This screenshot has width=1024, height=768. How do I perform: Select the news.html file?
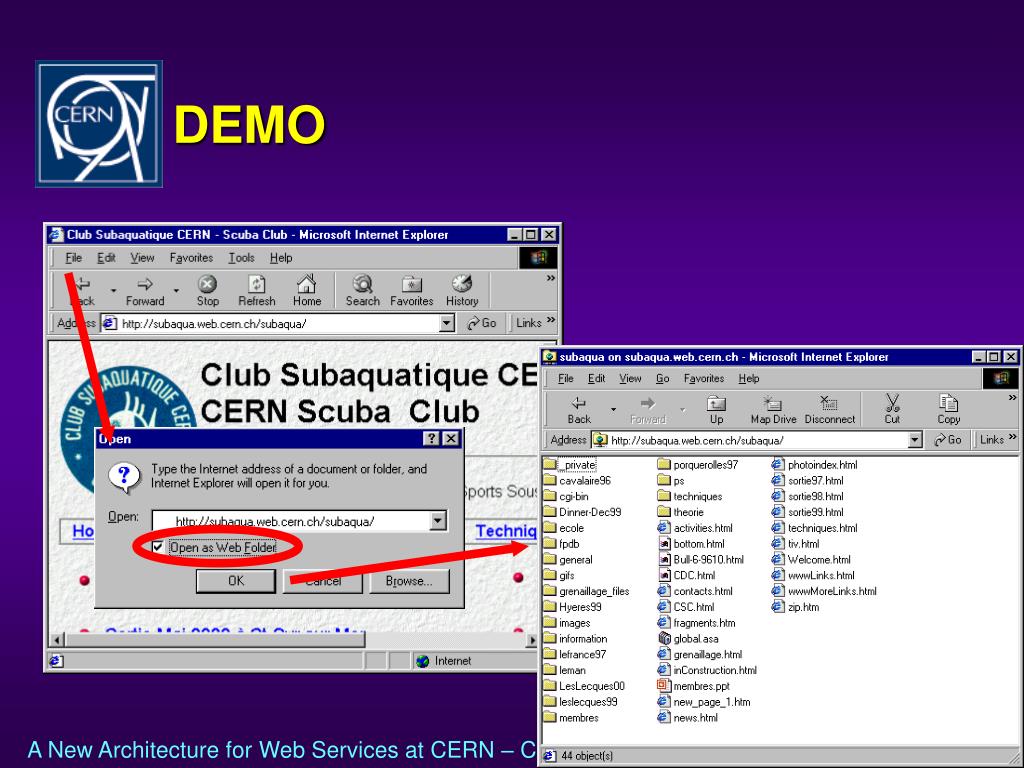click(688, 718)
